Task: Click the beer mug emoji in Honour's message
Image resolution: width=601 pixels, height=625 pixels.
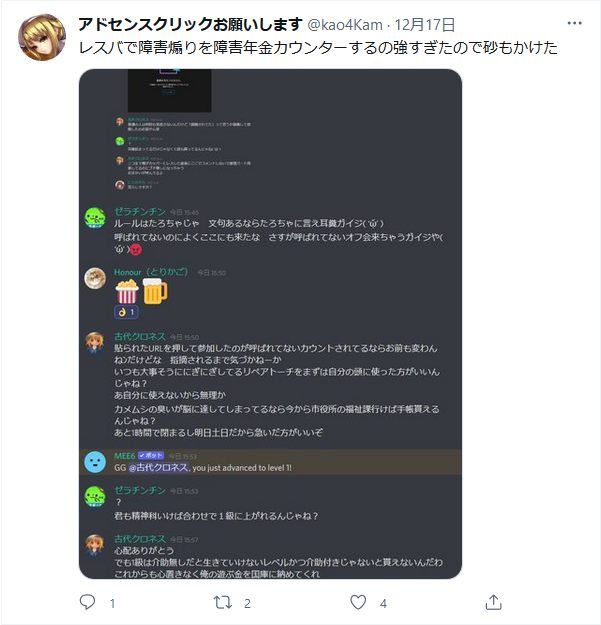Action: pyautogui.click(x=155, y=291)
